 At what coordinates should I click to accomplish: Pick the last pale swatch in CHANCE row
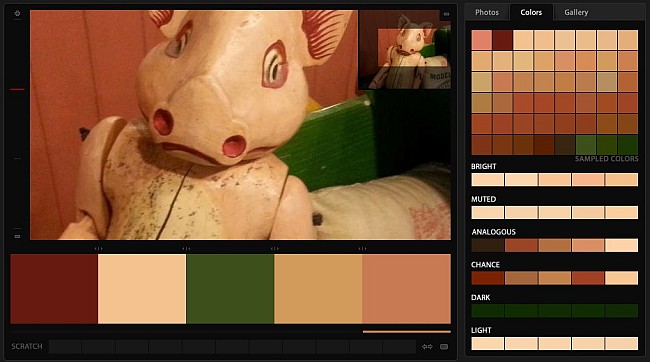(621, 278)
